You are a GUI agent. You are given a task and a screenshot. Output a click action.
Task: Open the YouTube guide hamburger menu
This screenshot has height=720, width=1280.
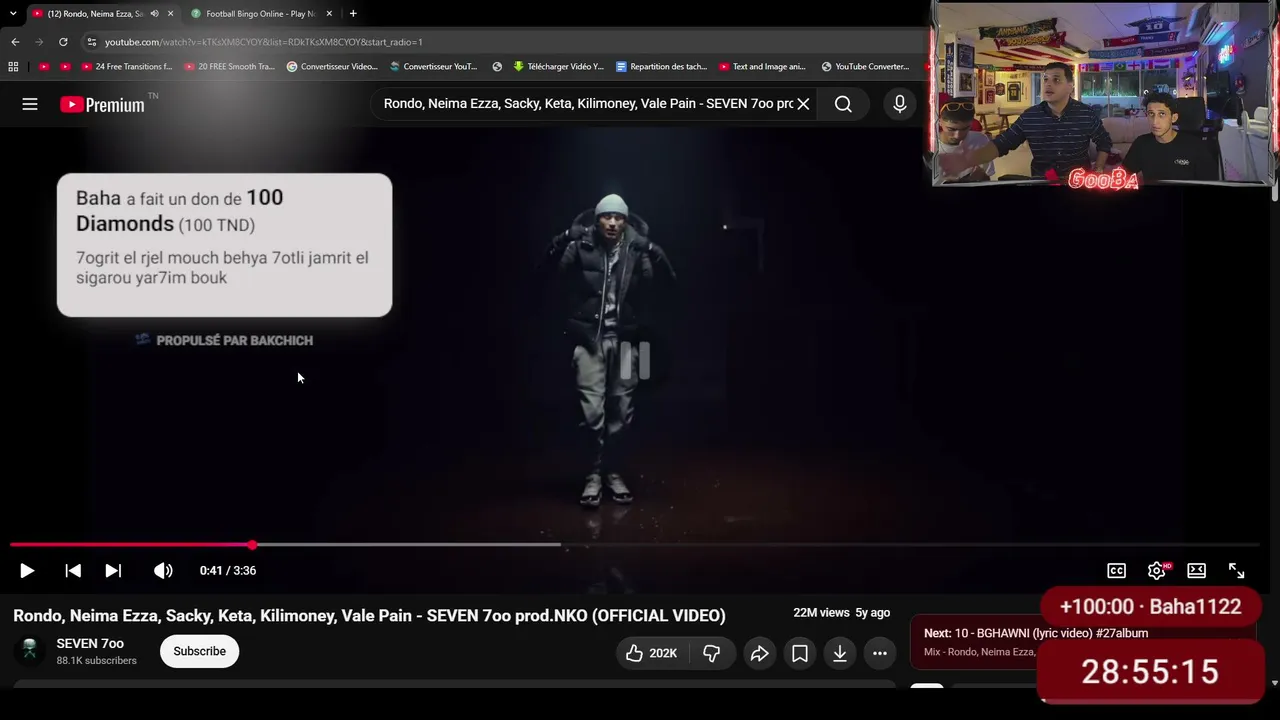(30, 104)
